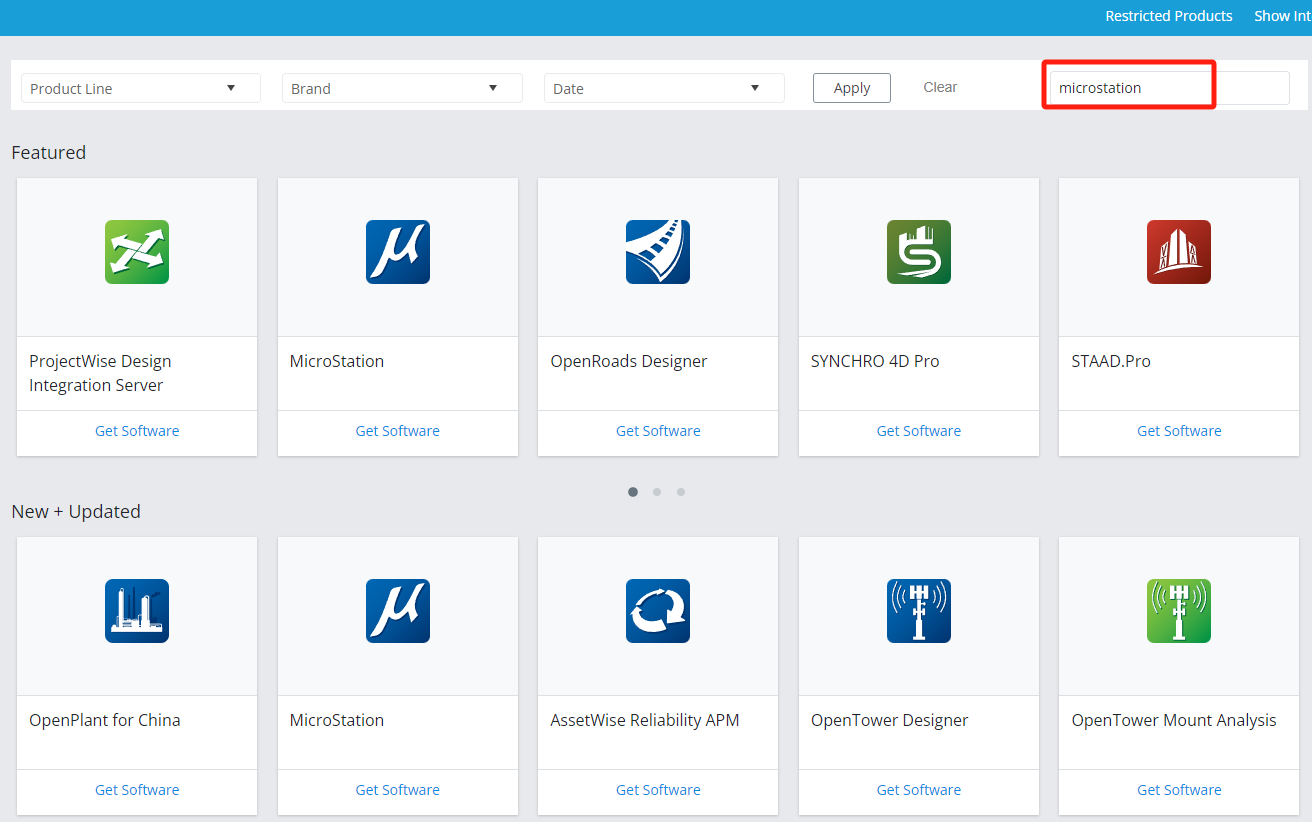Viewport: 1312px width, 822px height.
Task: Click the OpenPlant for China title text
Action: pyautogui.click(x=105, y=720)
